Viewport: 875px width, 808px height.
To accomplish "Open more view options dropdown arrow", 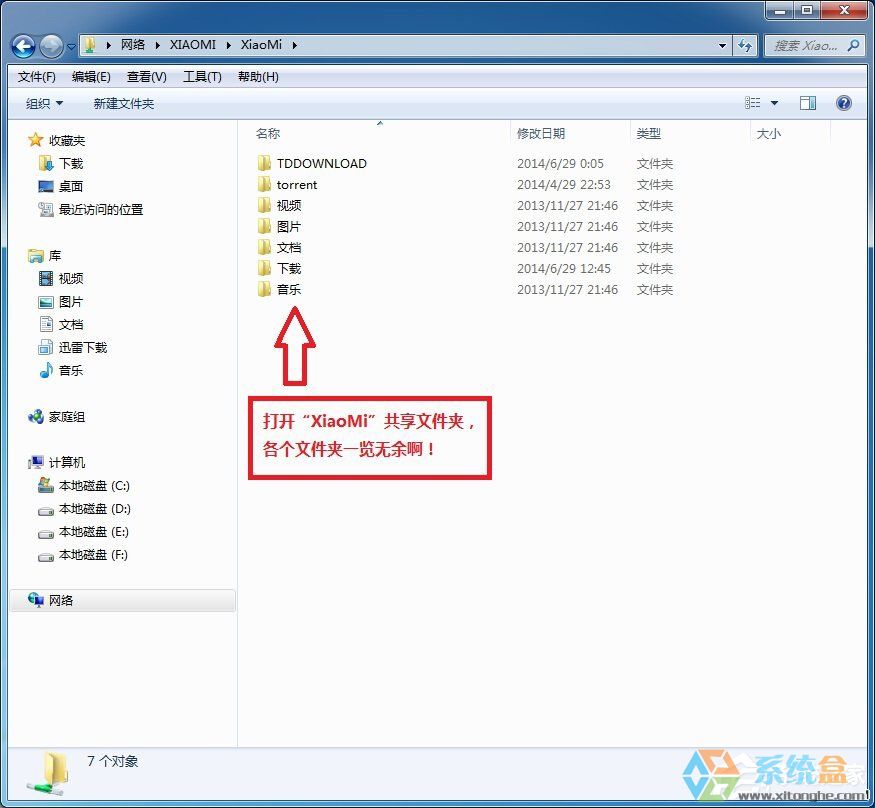I will click(x=774, y=103).
